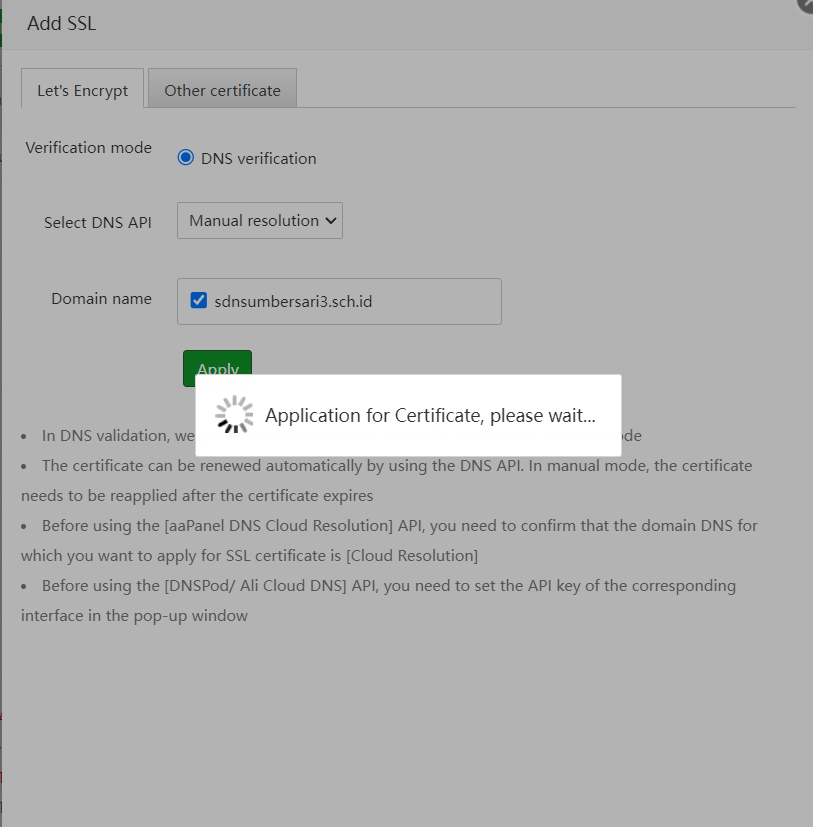Click the sdnsumbersari3.sch.id domain text
This screenshot has height=827, width=813.
[293, 301]
